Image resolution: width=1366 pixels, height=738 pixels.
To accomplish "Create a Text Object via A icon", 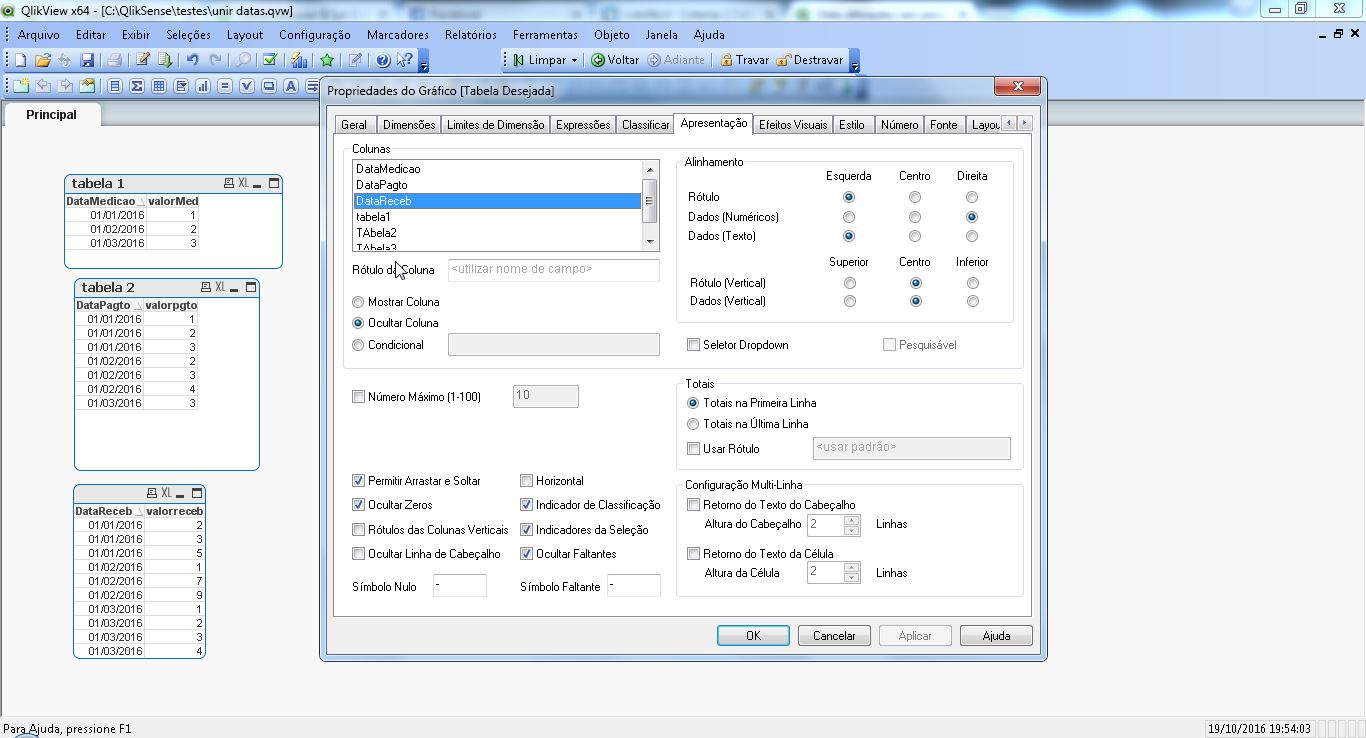I will coord(291,86).
